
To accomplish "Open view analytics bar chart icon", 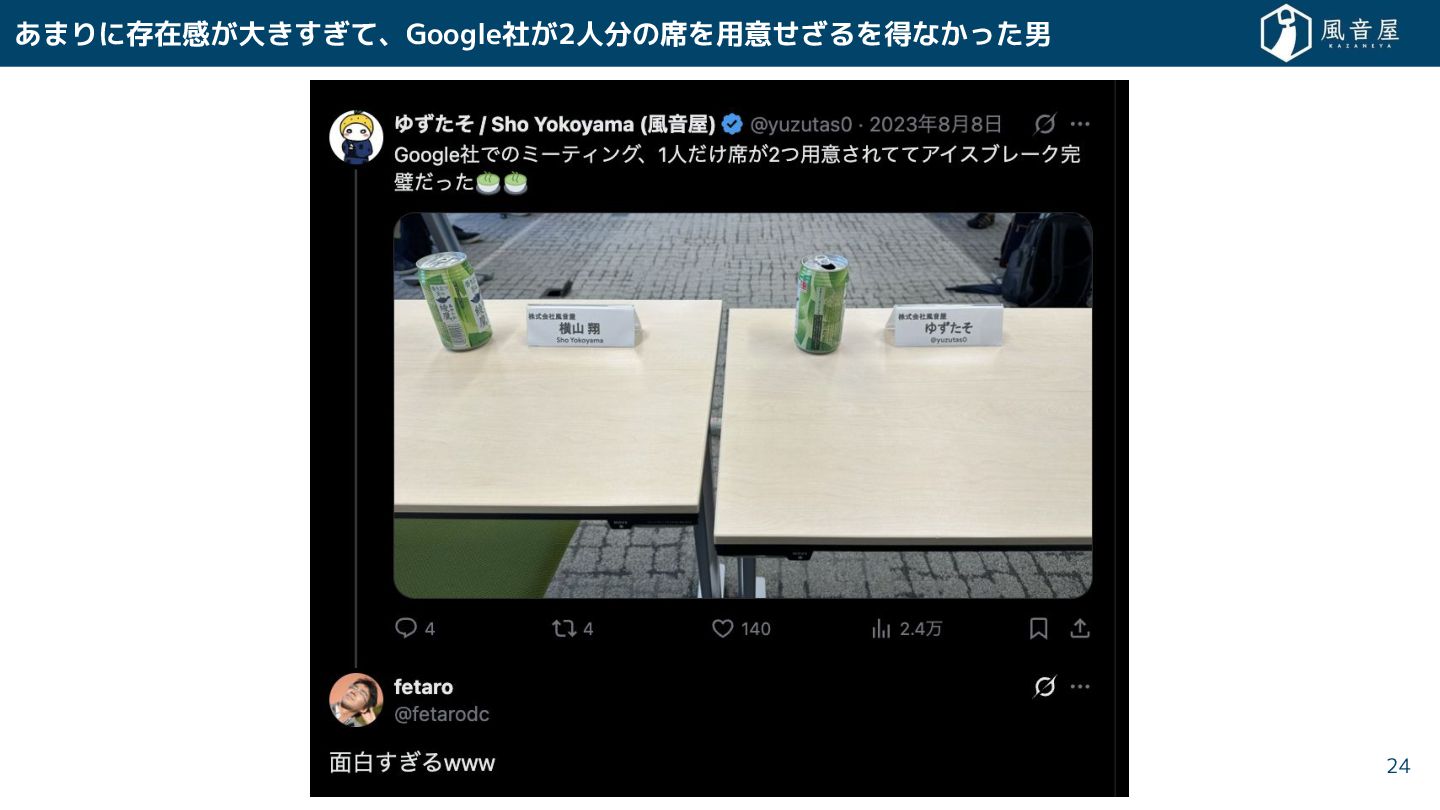I will coord(881,628).
